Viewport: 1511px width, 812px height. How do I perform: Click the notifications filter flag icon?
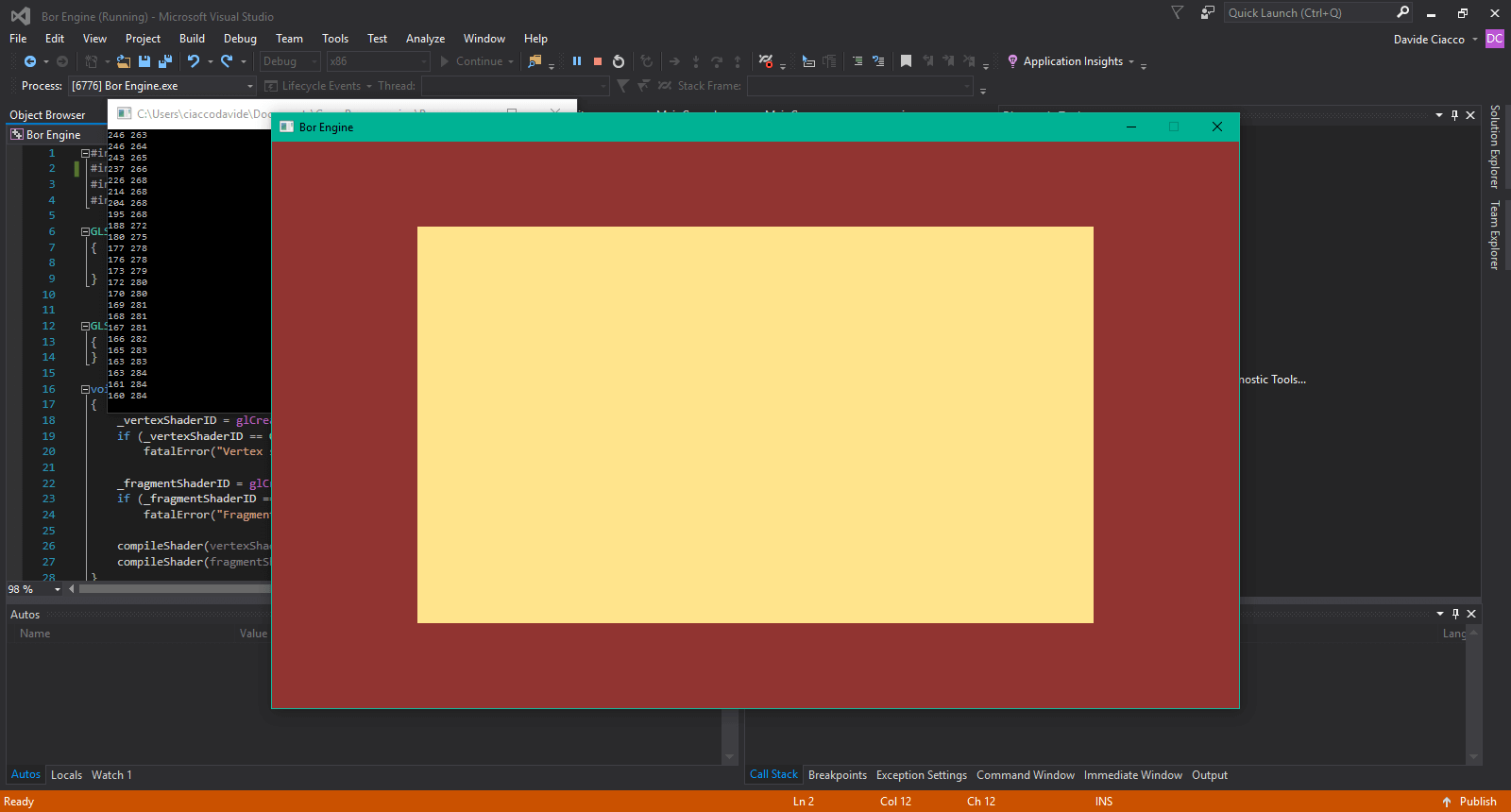[1177, 12]
